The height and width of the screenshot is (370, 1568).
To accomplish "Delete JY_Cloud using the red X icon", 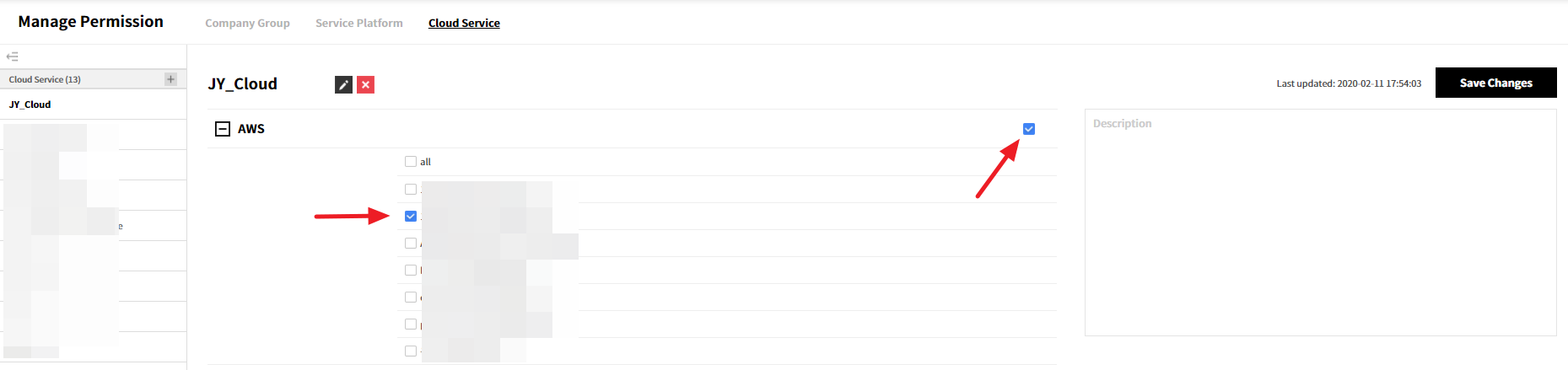I will (365, 84).
